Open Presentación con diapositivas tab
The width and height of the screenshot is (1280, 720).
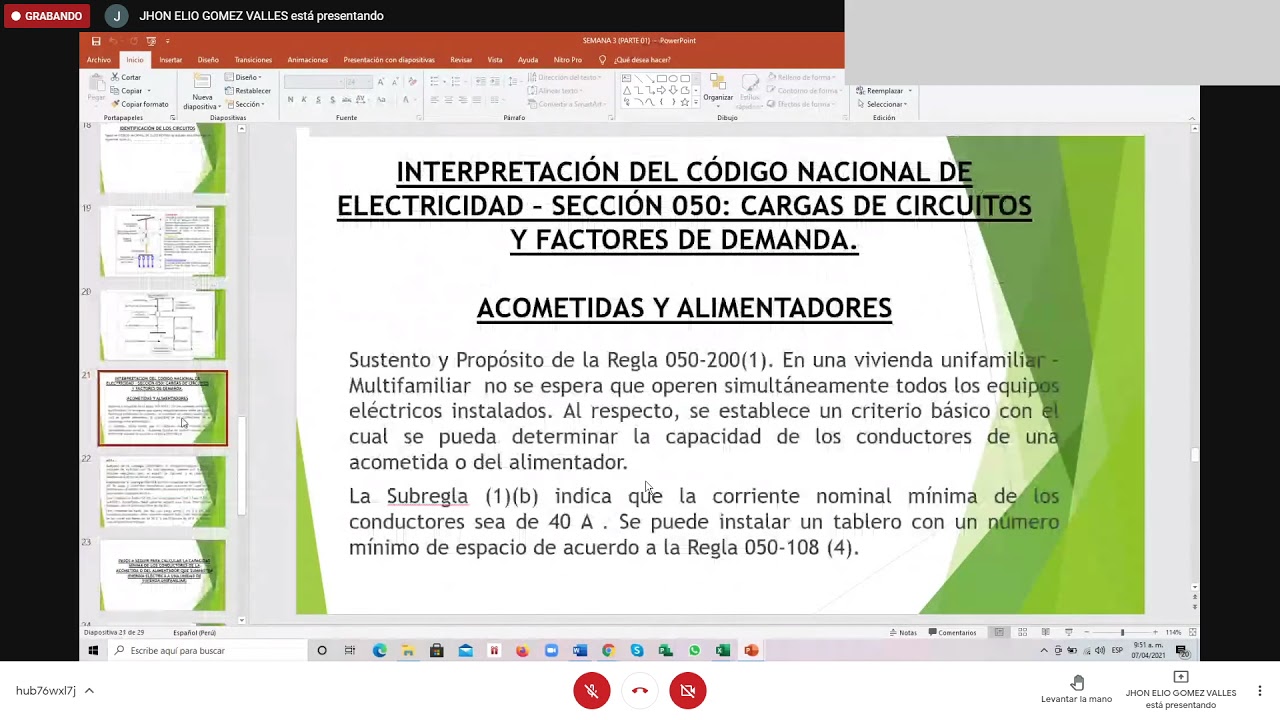coord(389,60)
